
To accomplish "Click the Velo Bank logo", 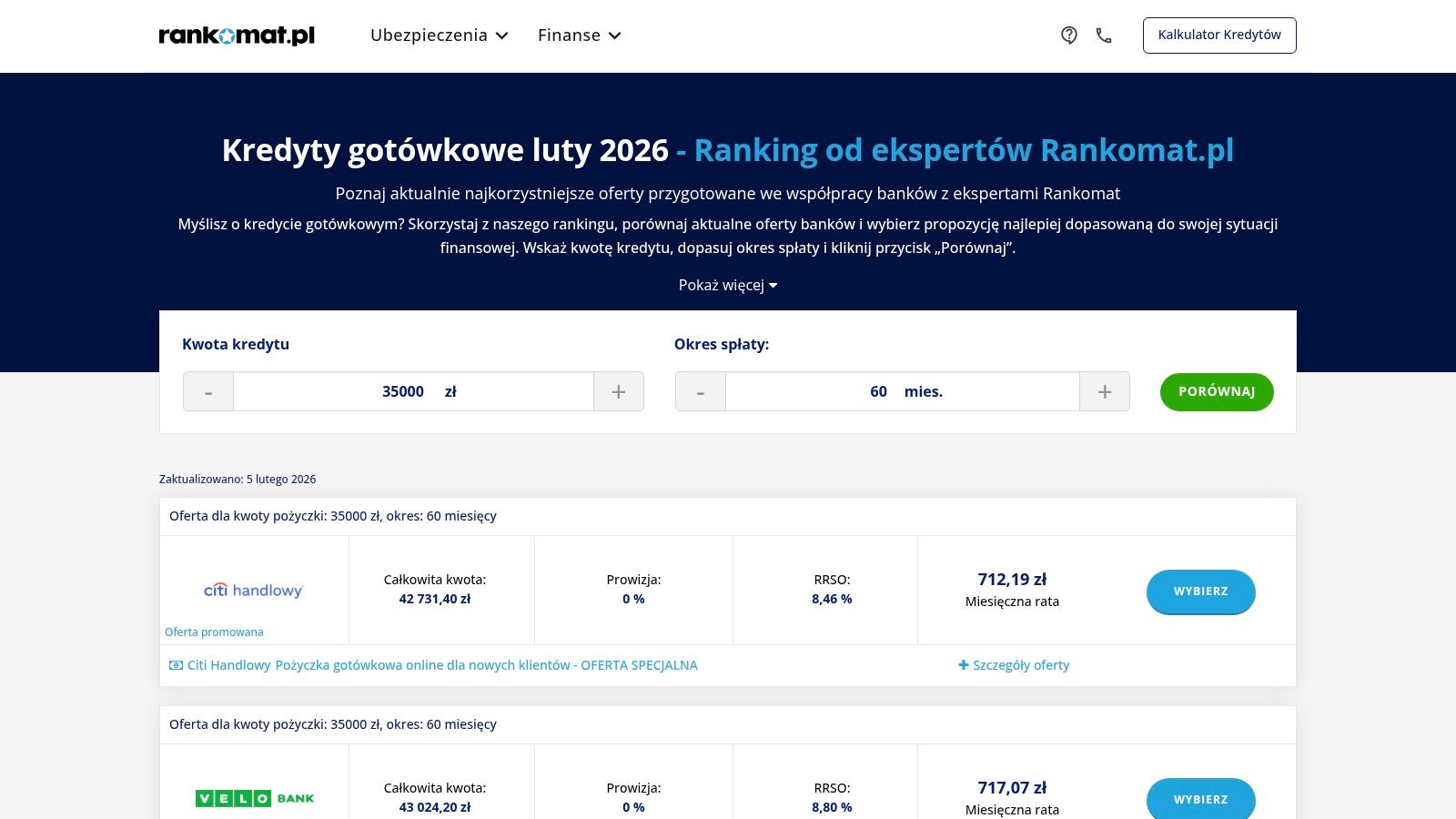I will [255, 798].
